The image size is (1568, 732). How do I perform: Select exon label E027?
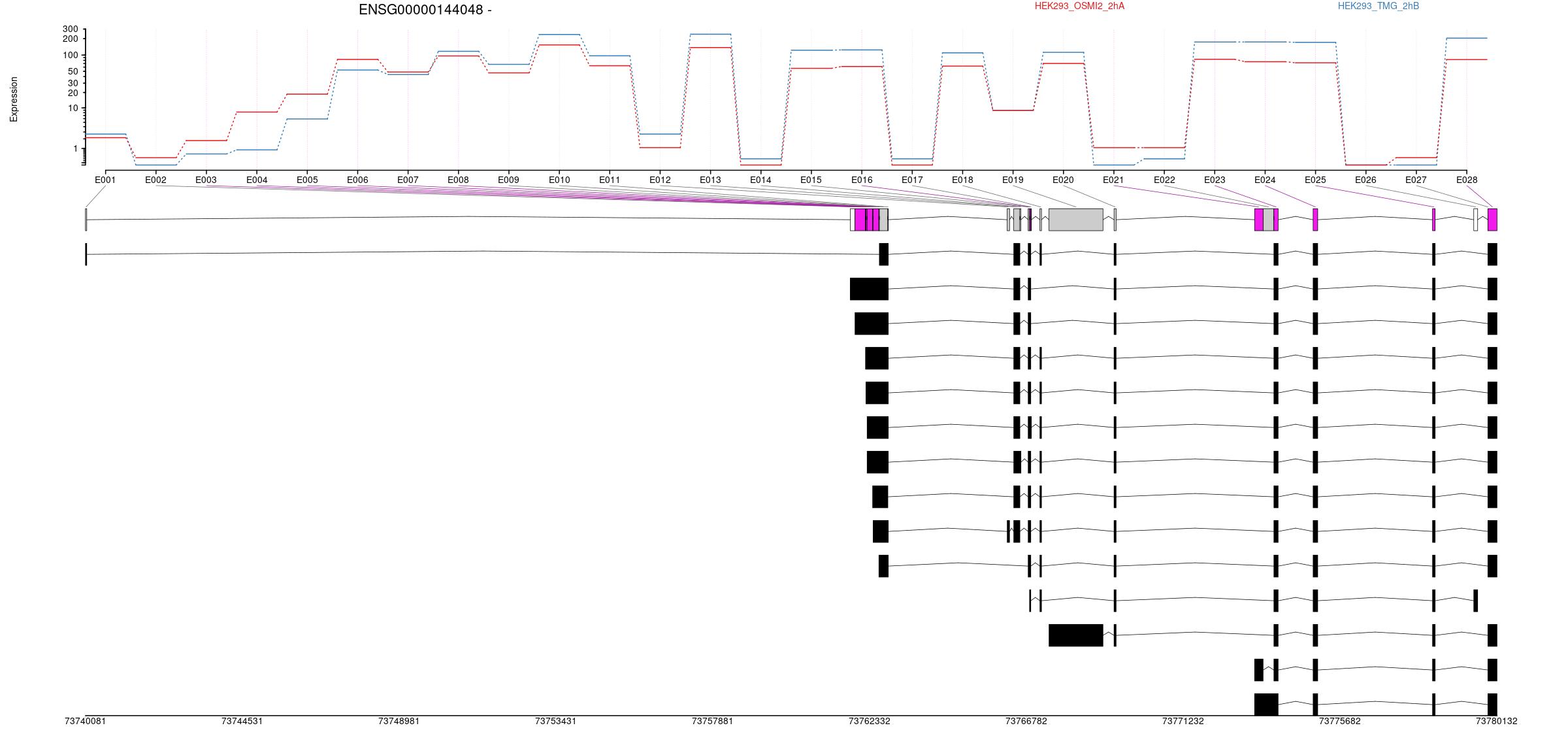pos(1416,180)
